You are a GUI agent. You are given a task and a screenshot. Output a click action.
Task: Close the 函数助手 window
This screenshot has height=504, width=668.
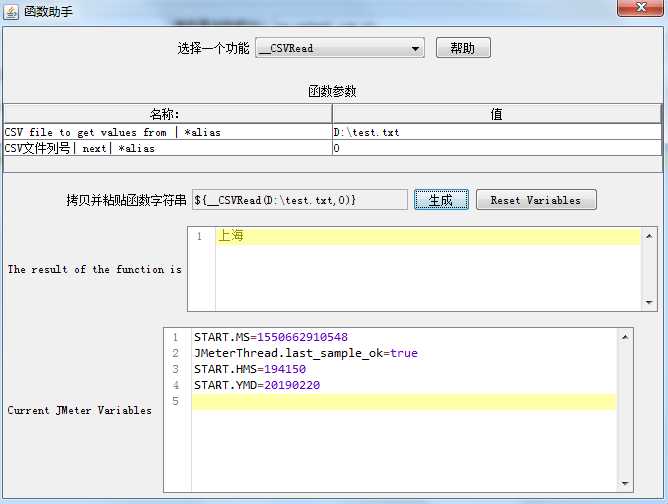(x=640, y=7)
